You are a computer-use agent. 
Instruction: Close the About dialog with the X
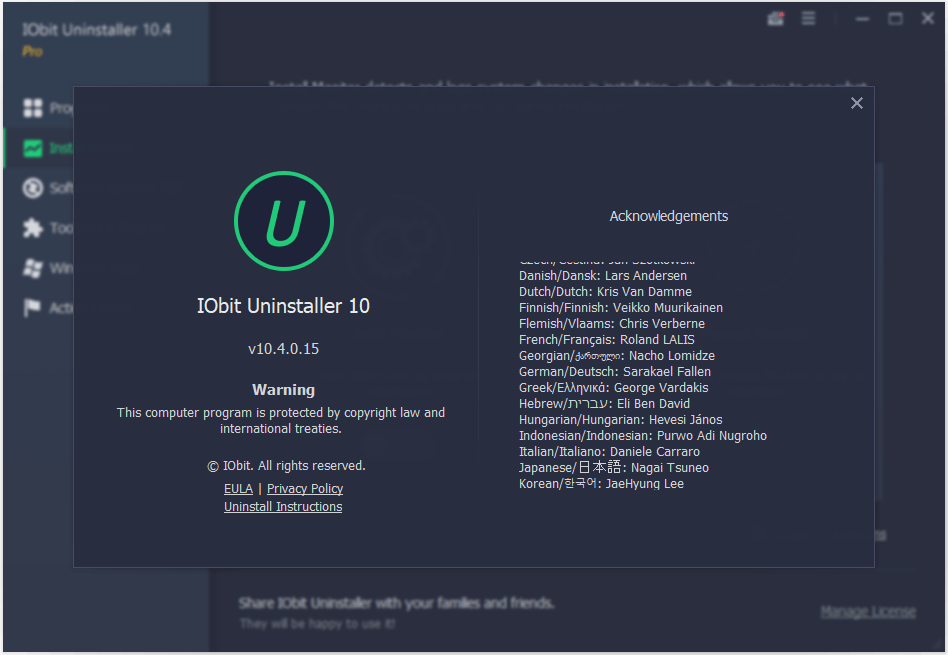[856, 103]
